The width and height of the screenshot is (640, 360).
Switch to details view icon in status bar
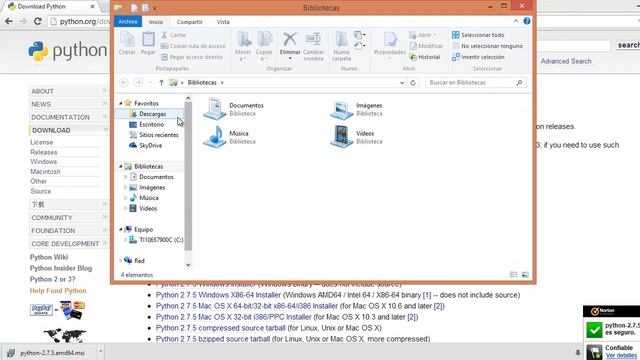coord(514,275)
